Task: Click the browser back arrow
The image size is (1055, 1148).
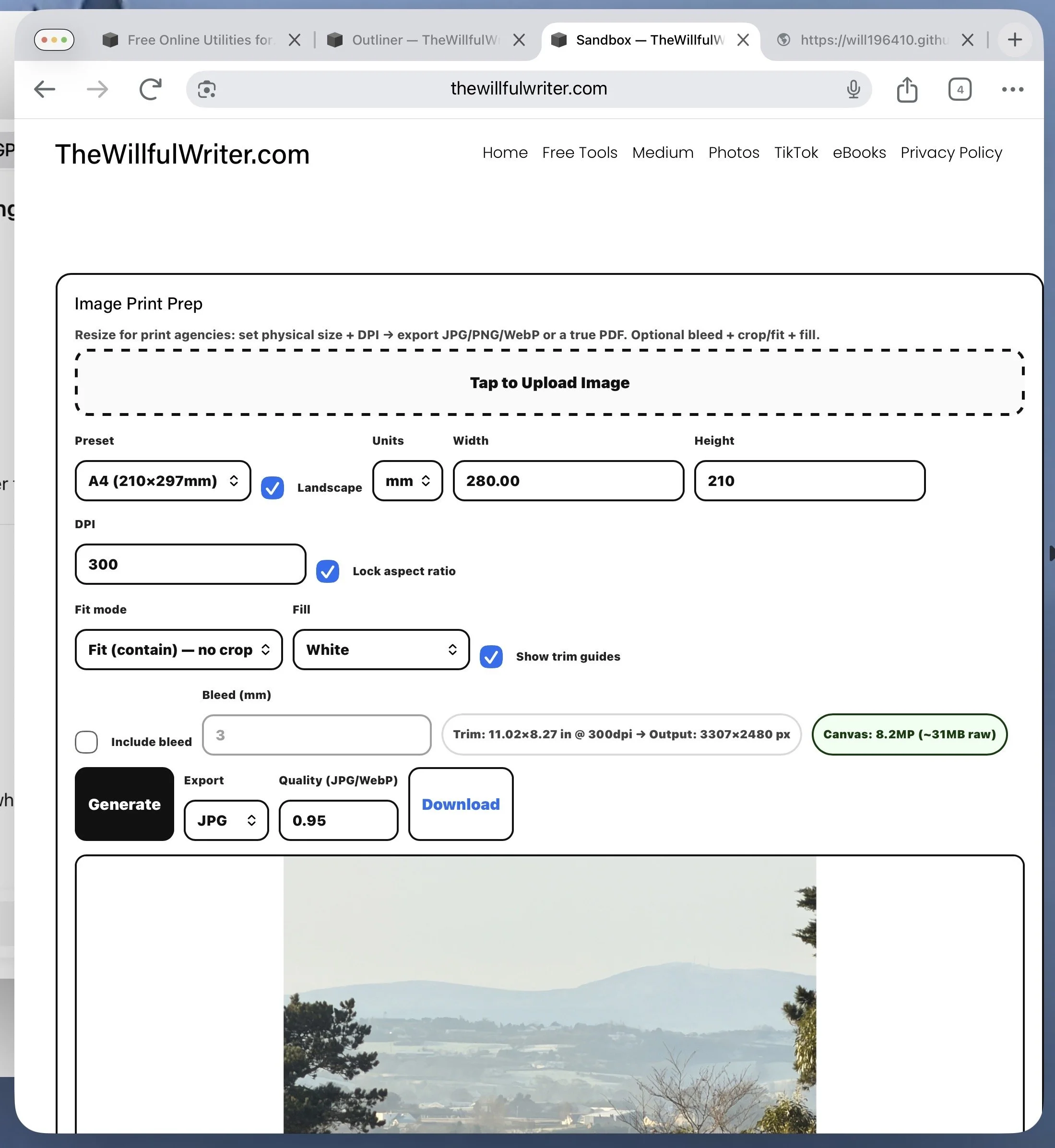Action: click(45, 89)
